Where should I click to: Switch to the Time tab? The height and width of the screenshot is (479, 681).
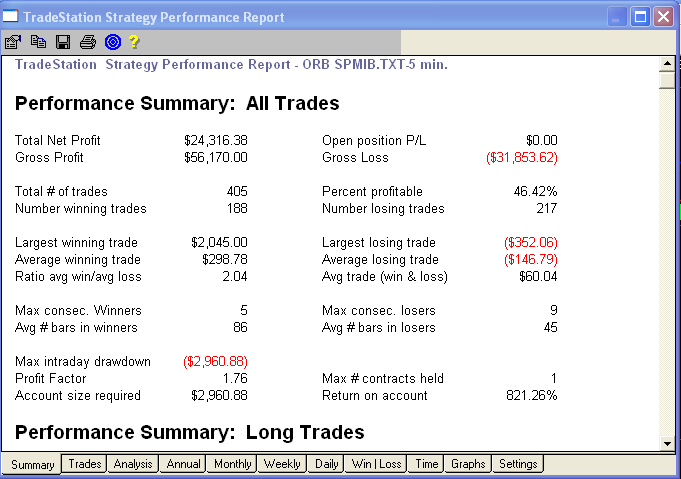(426, 464)
